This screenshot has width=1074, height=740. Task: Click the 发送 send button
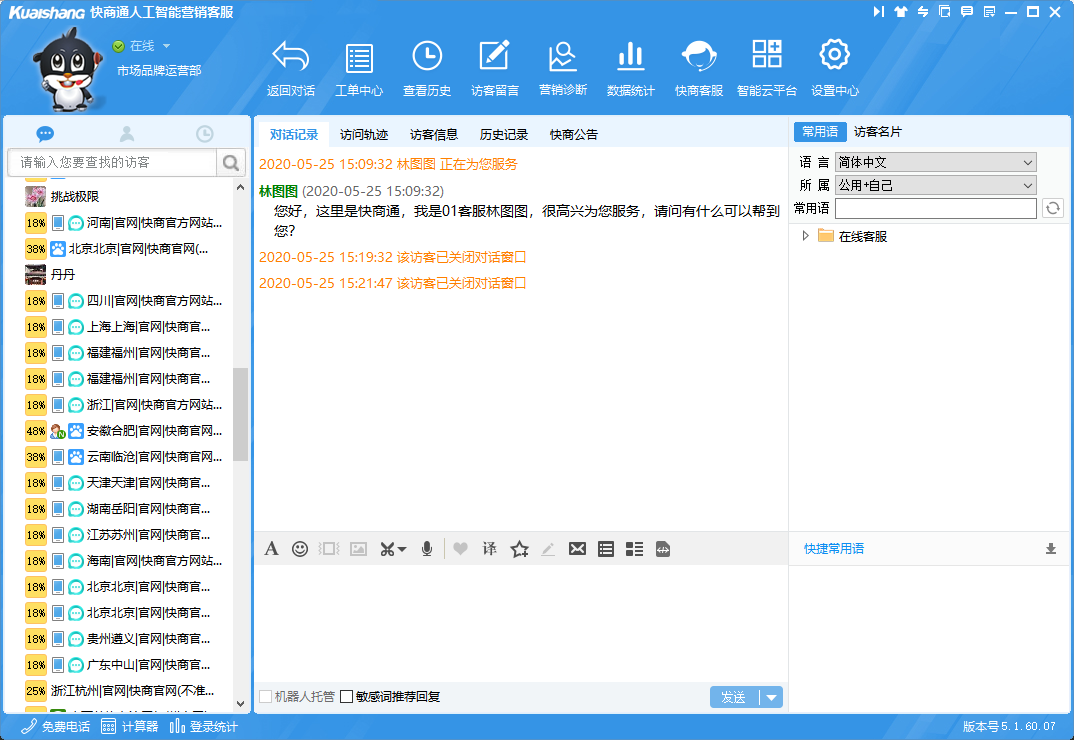point(734,697)
